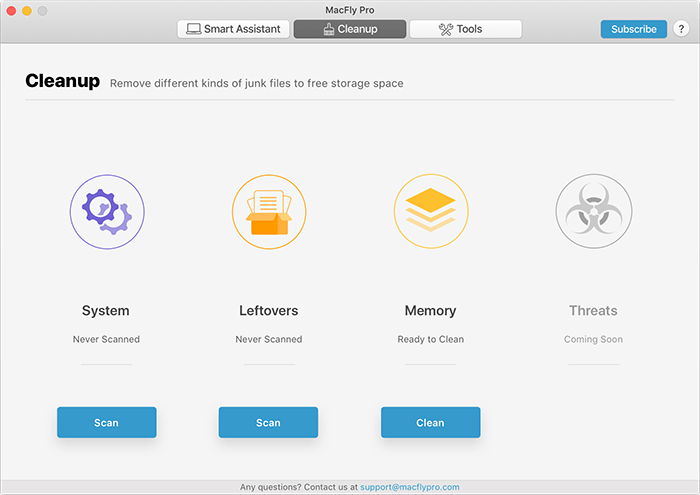Open the Tools tab
The image size is (700, 495).
pyautogui.click(x=466, y=29)
